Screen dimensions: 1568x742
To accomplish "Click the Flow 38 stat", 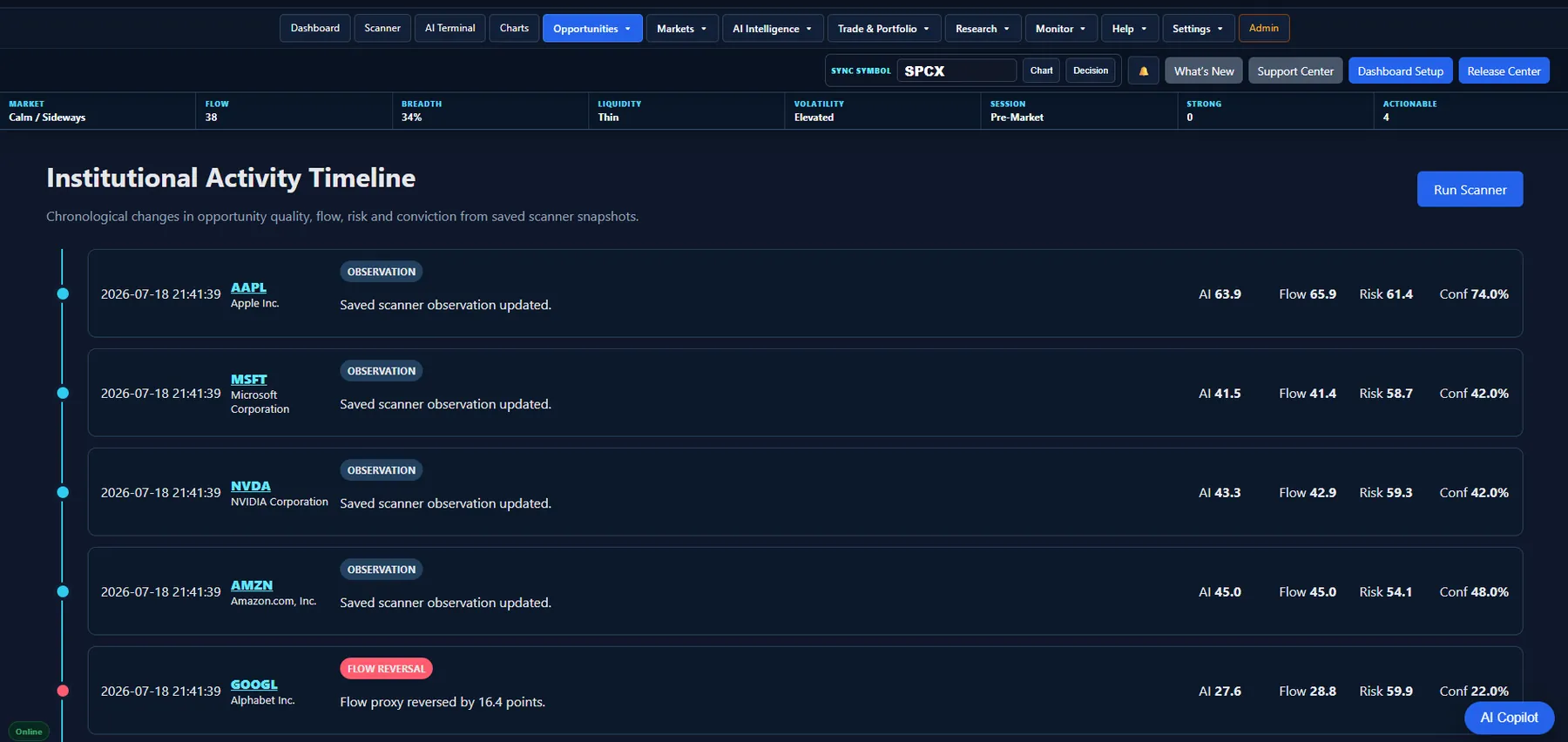I will (x=294, y=111).
